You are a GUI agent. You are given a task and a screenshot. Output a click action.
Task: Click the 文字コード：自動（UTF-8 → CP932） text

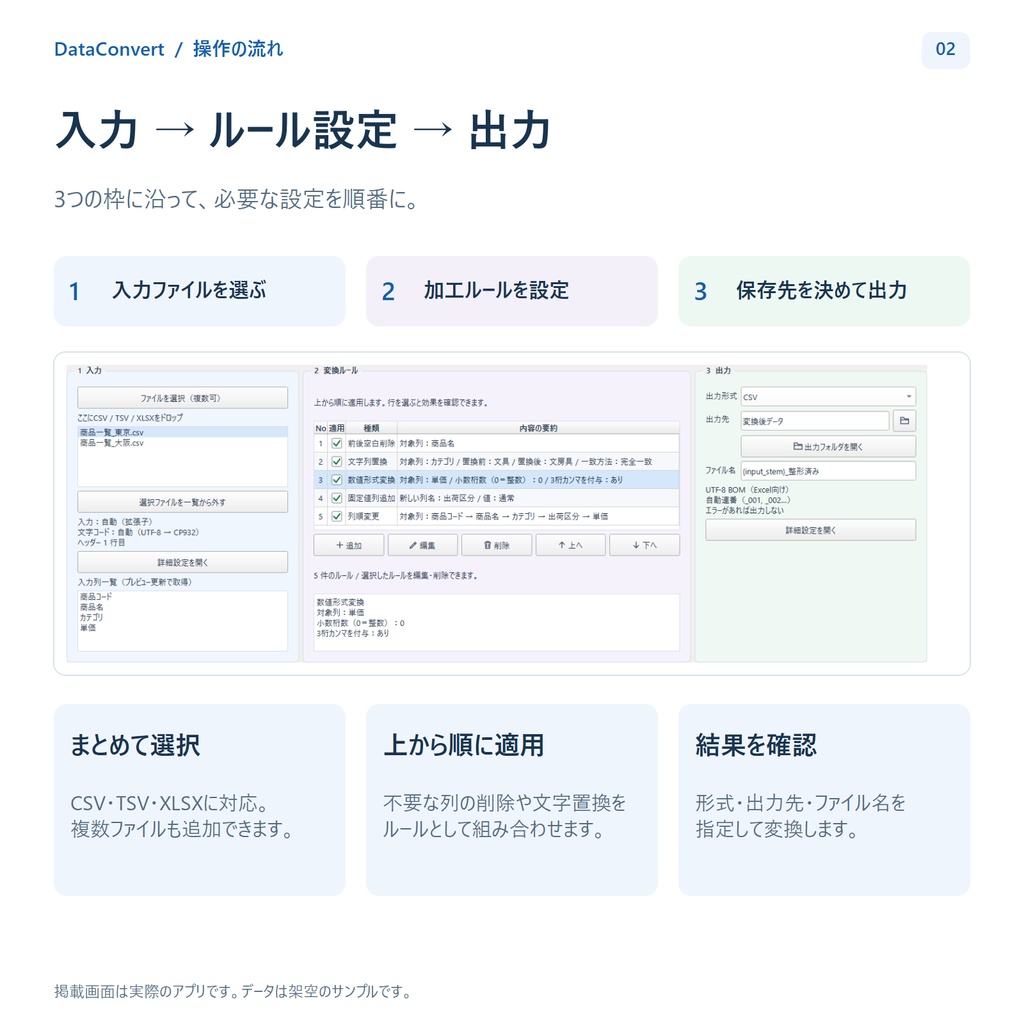[138, 532]
